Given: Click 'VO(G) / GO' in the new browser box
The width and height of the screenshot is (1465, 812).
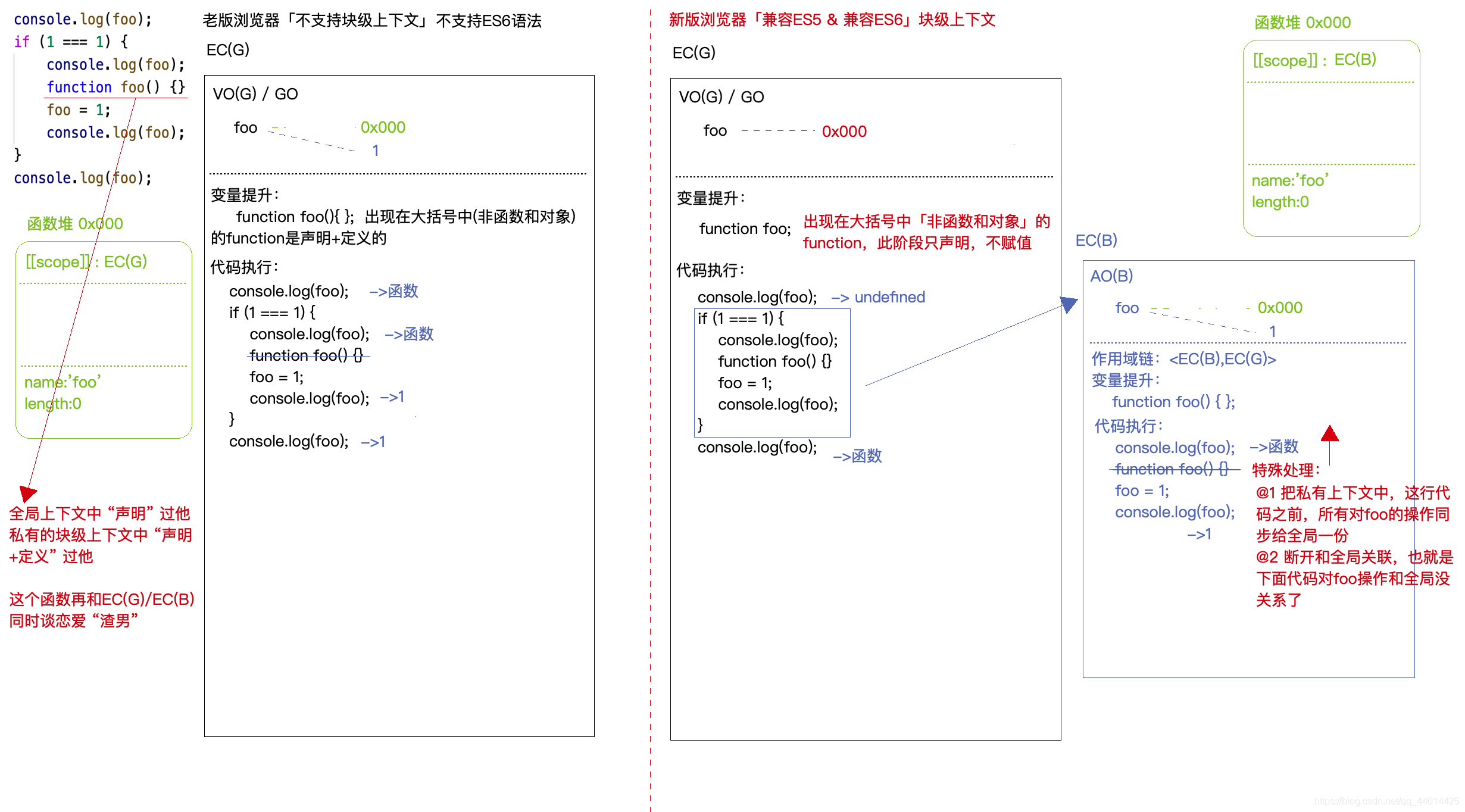Looking at the screenshot, I should (721, 97).
